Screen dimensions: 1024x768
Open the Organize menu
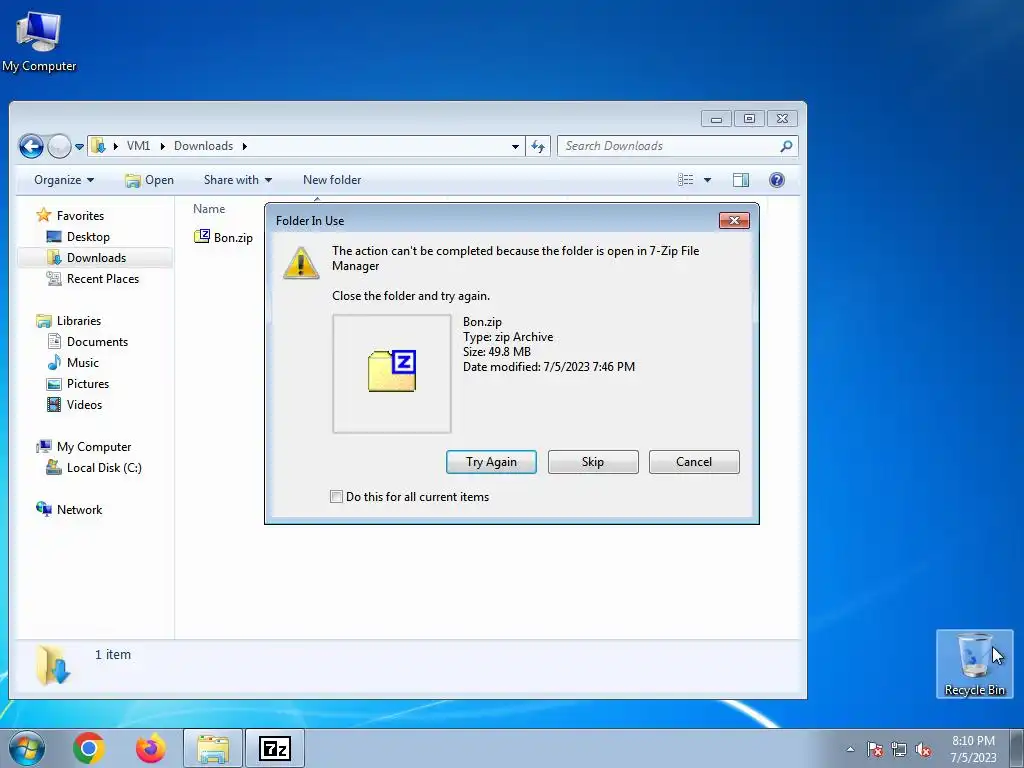[64, 180]
